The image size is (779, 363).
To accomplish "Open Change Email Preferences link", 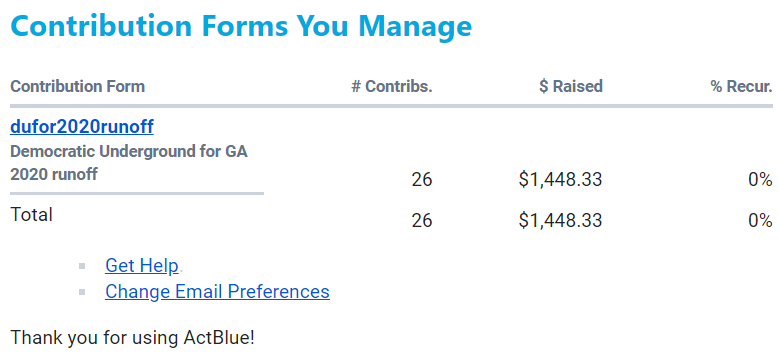I will tap(217, 291).
